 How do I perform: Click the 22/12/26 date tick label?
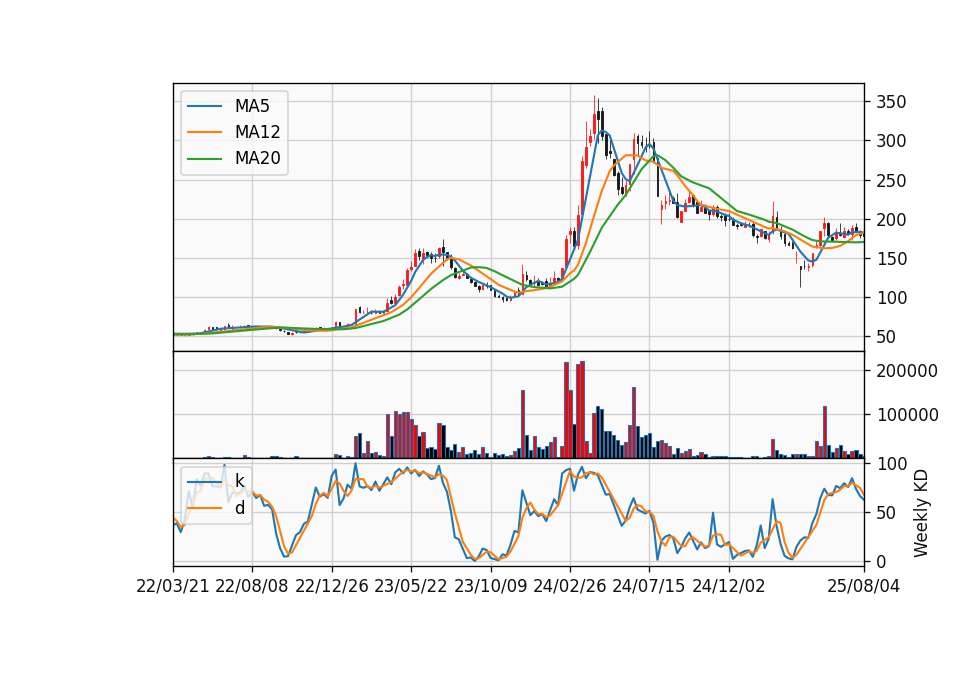coord(332,586)
